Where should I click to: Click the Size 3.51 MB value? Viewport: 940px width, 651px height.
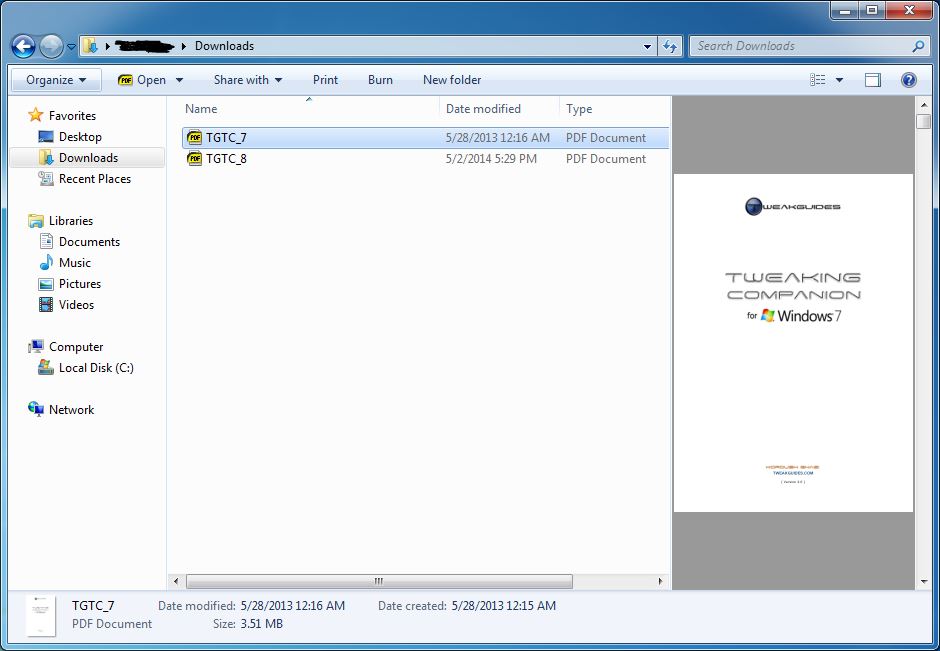point(261,623)
